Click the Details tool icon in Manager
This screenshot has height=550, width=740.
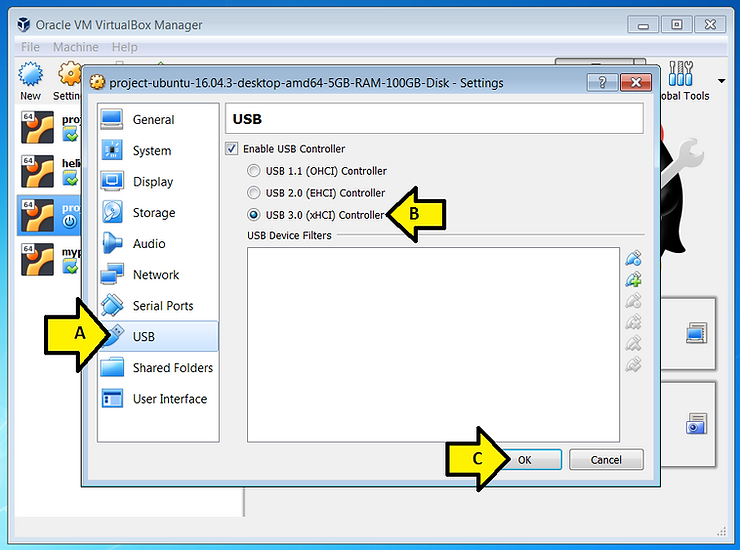pyautogui.click(x=697, y=333)
